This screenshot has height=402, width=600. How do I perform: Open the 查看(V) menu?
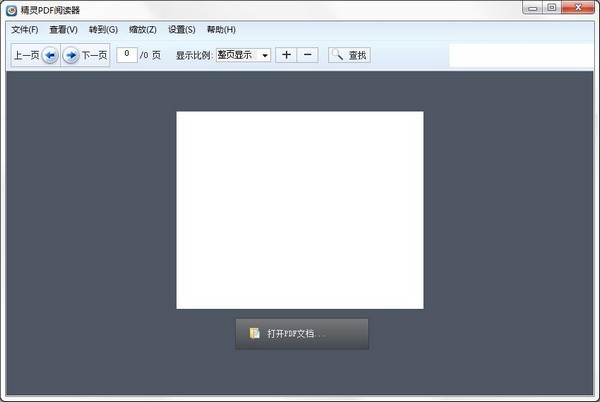[x=64, y=30]
